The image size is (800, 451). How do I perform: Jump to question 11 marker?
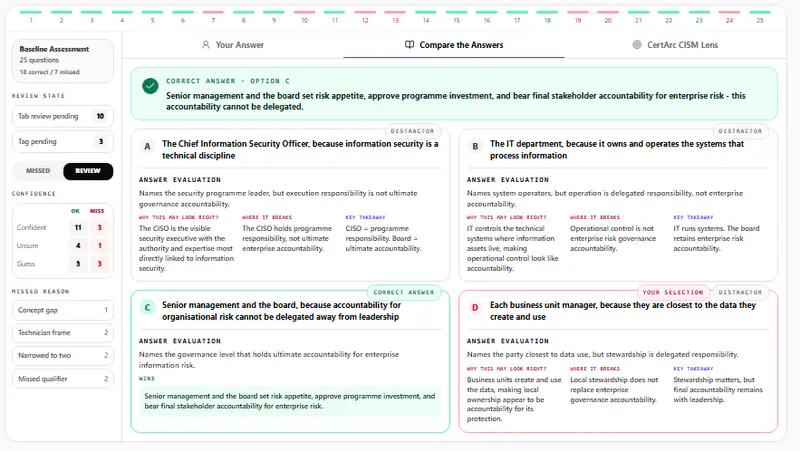[x=335, y=16]
